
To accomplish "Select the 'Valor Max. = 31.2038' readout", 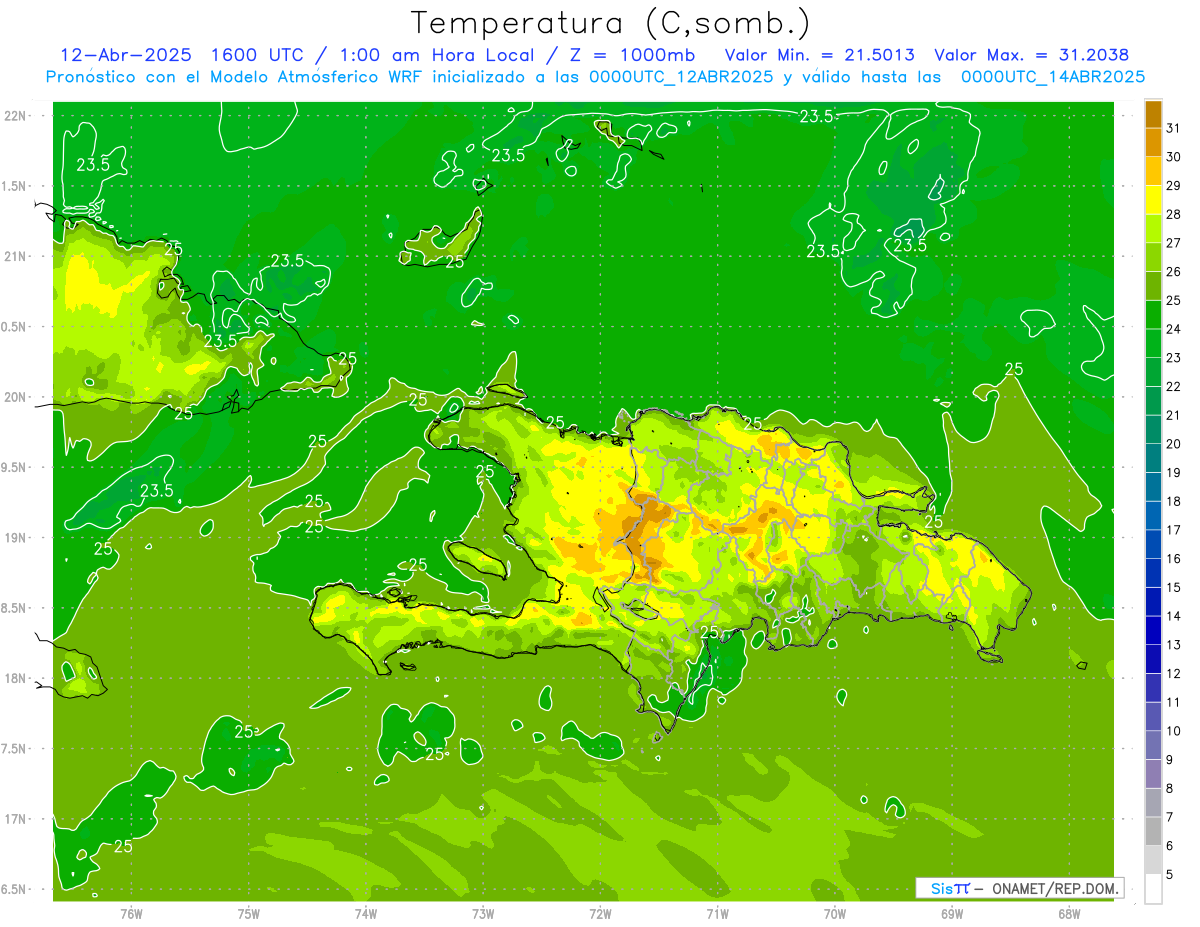I will click(x=1032, y=54).
